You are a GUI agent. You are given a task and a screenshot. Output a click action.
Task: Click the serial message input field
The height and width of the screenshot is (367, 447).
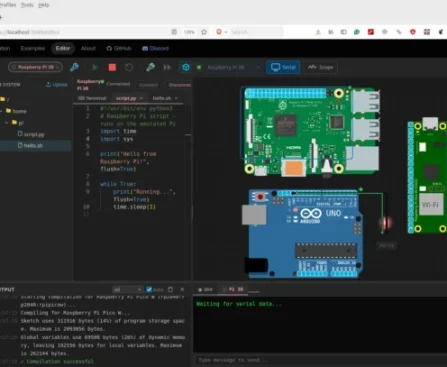tap(320, 360)
